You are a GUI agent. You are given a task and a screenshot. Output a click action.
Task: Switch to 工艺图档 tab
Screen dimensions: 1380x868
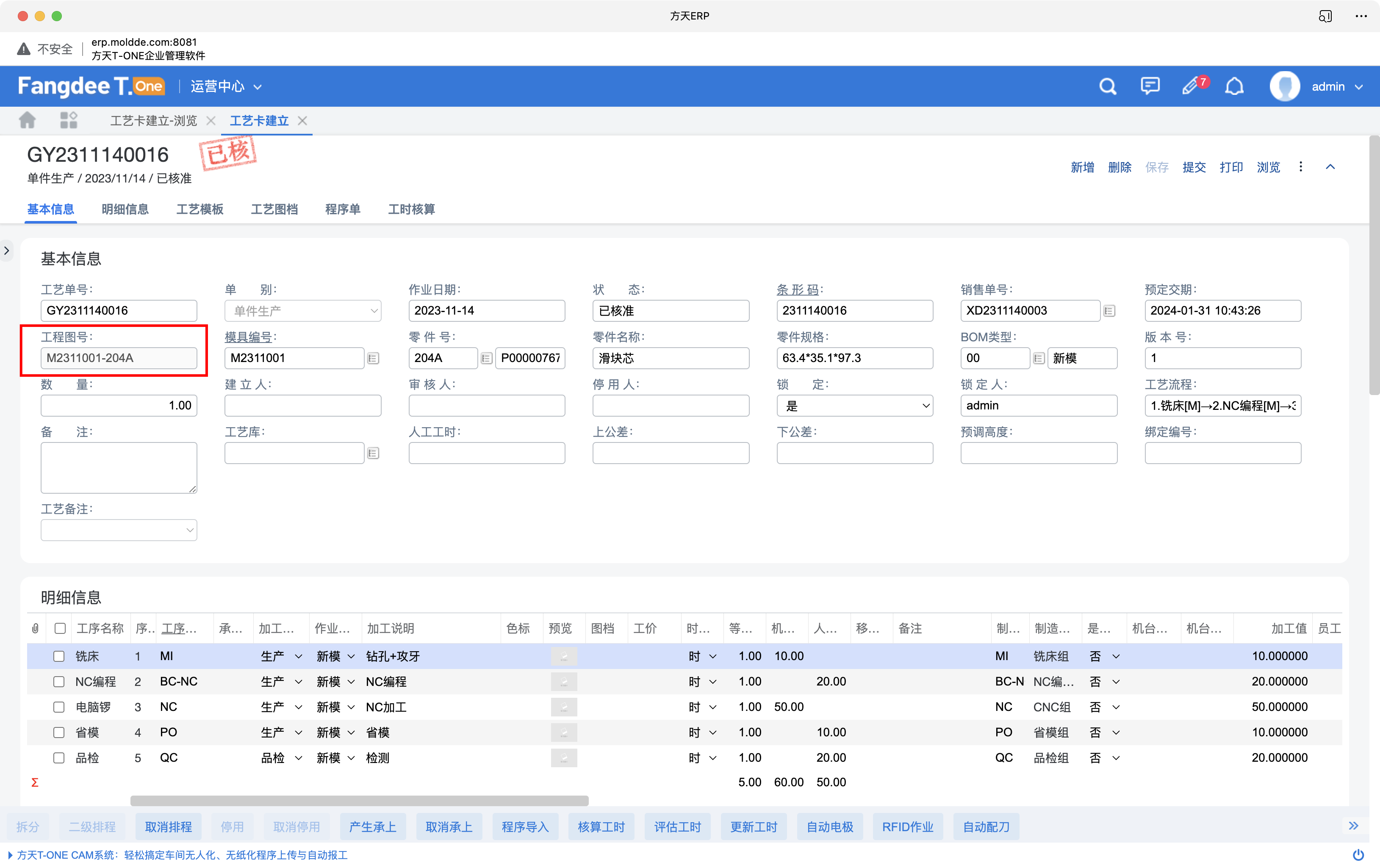pyautogui.click(x=274, y=209)
